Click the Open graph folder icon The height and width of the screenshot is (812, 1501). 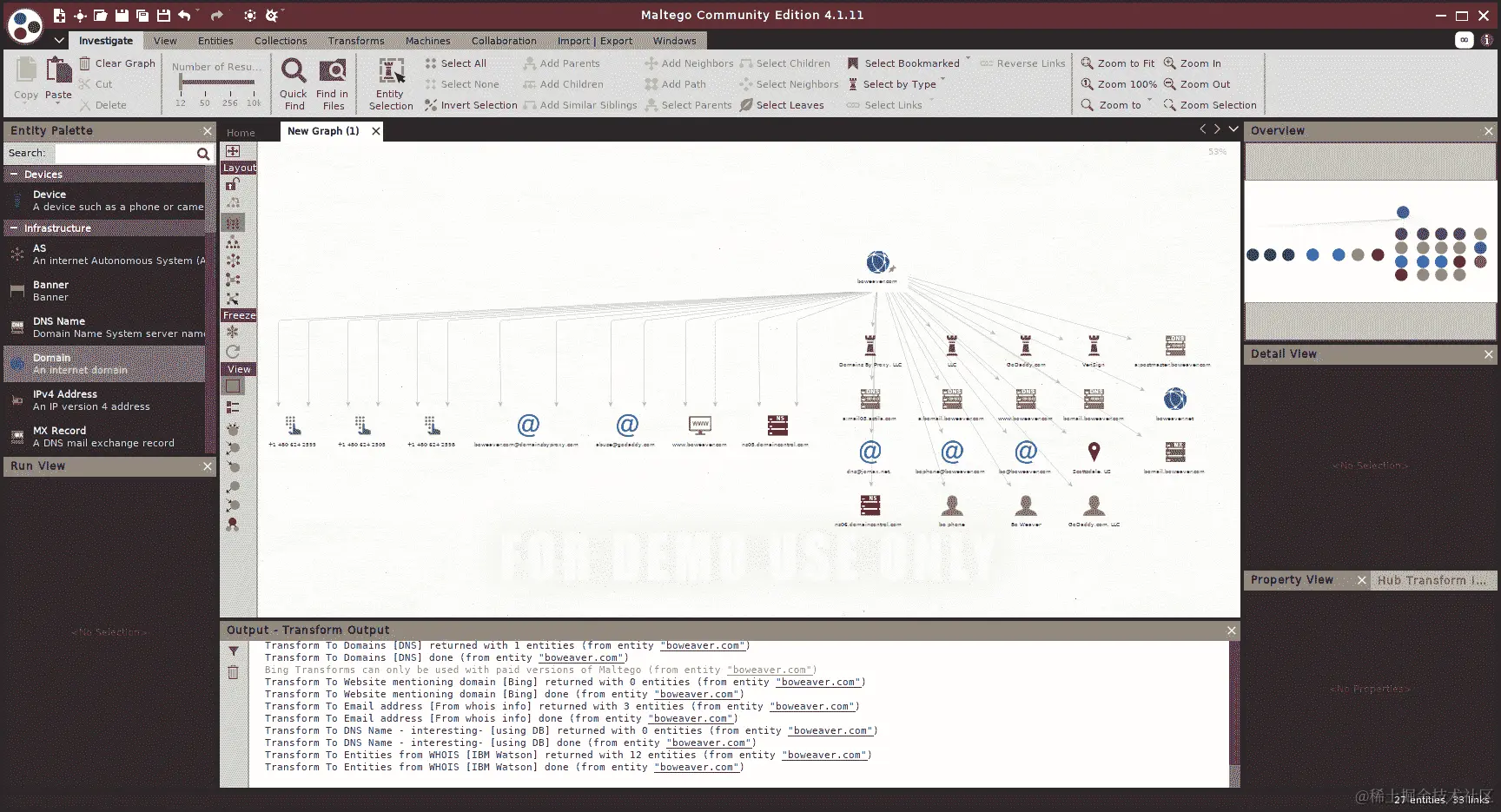tap(101, 16)
